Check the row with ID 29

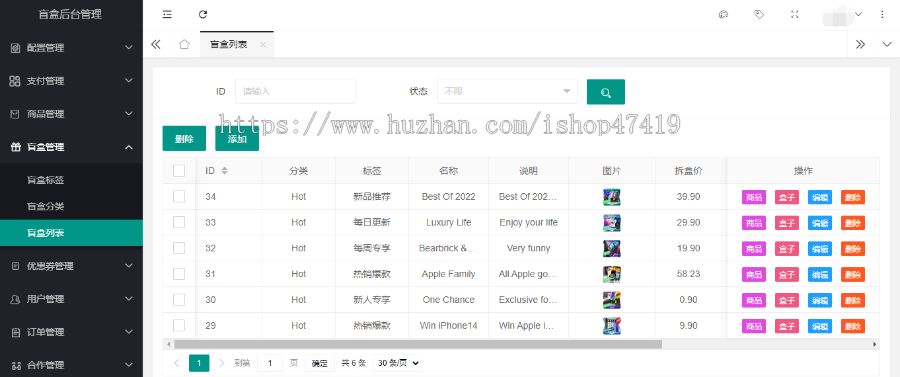(x=179, y=325)
